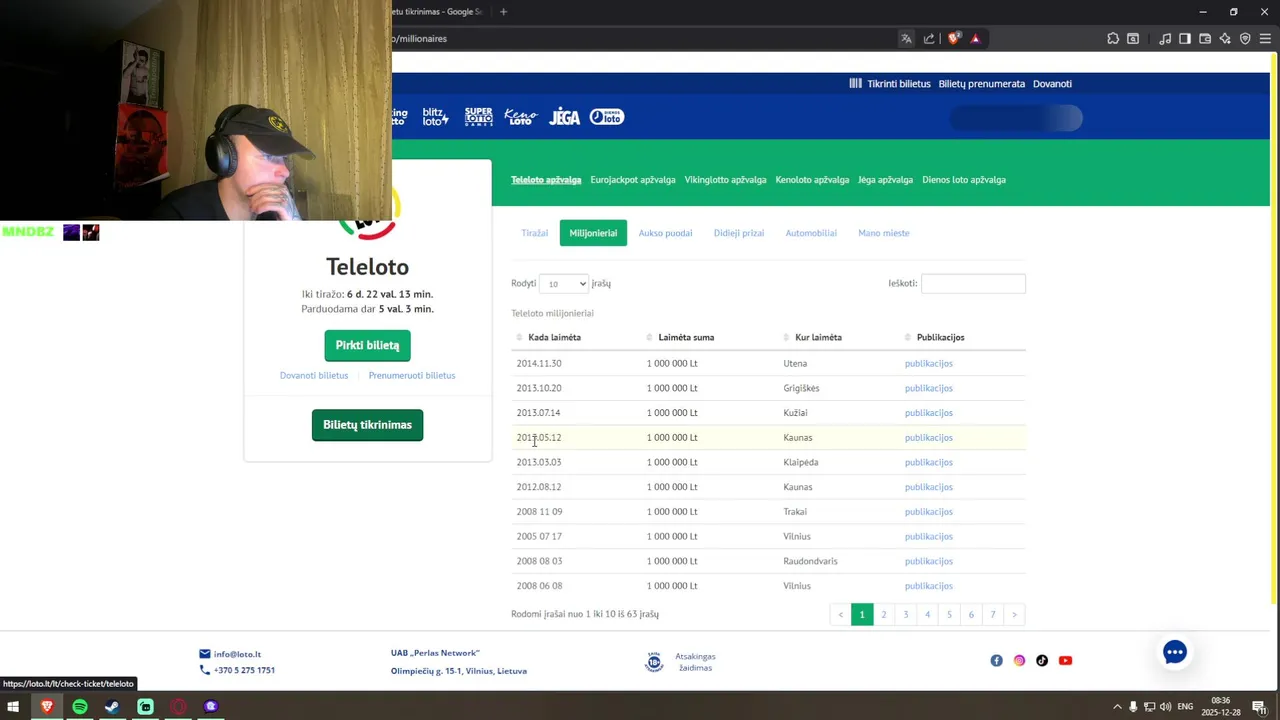Click the Jėga lottery logo
This screenshot has height=720, width=1280.
pyautogui.click(x=564, y=117)
